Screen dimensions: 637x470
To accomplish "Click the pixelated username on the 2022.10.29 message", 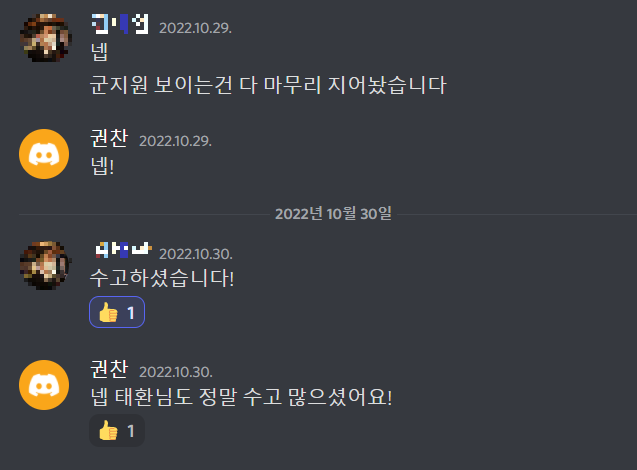I will coord(120,24).
